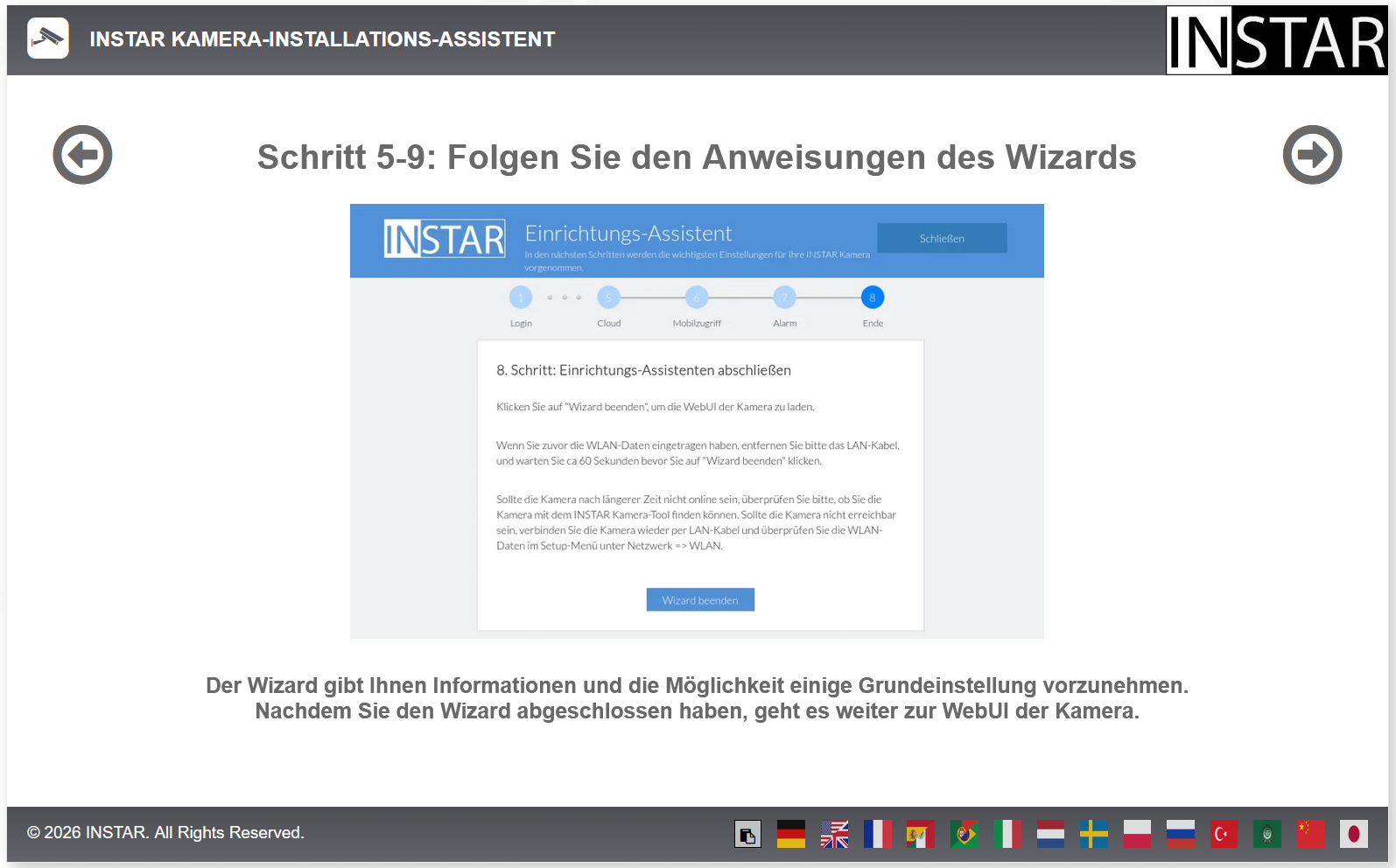This screenshot has width=1396, height=868.
Task: Switch to Italian via the flag
Action: 1007,834
